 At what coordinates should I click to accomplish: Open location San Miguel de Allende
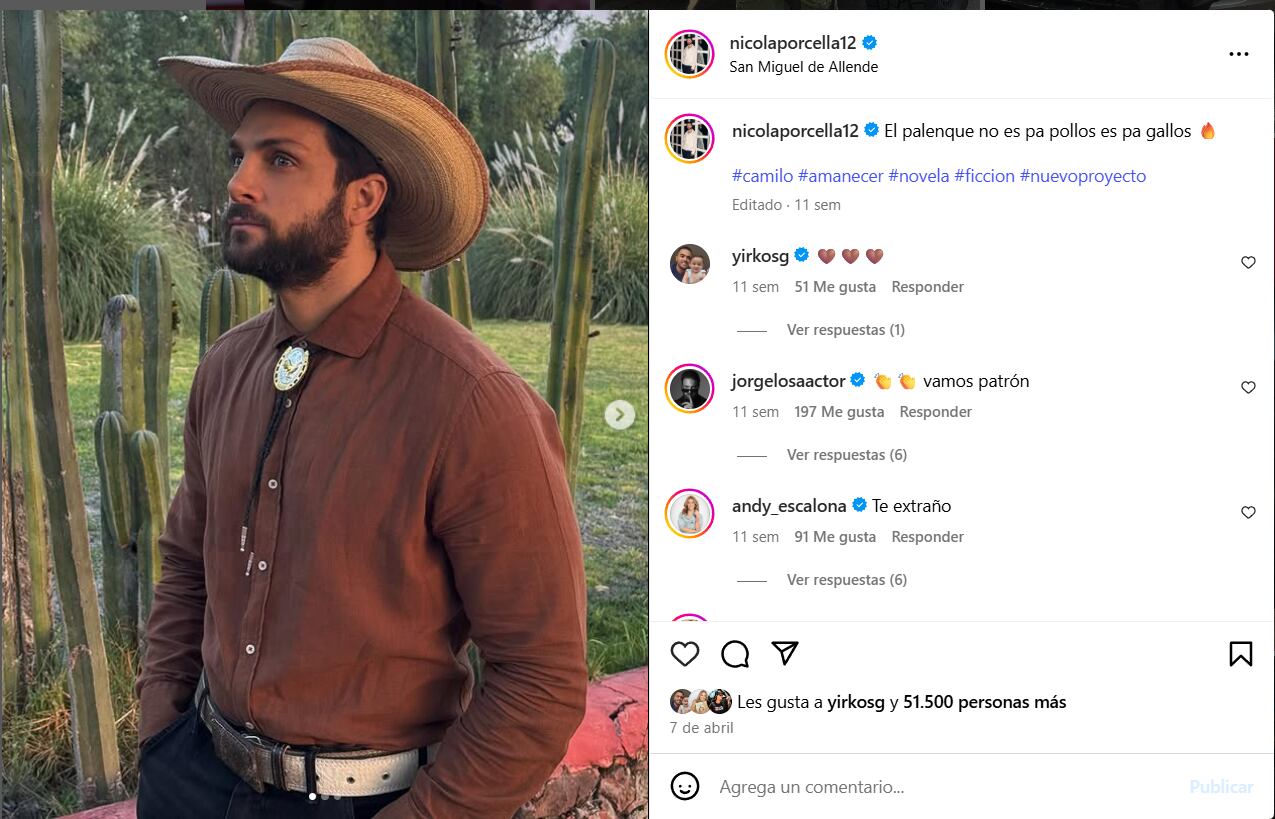tap(806, 66)
